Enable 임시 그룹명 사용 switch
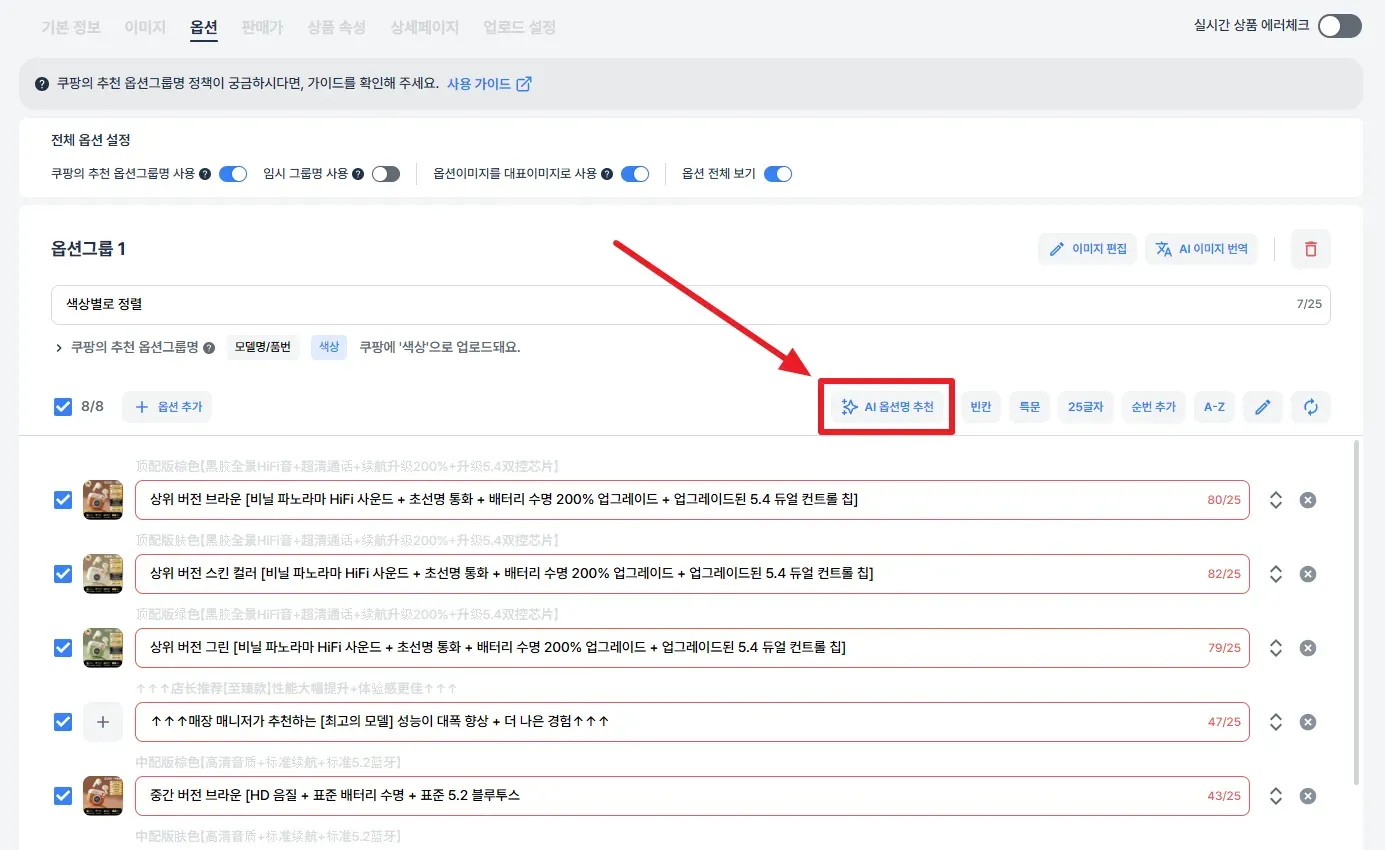Viewport: 1385px width, 850px height. click(385, 174)
